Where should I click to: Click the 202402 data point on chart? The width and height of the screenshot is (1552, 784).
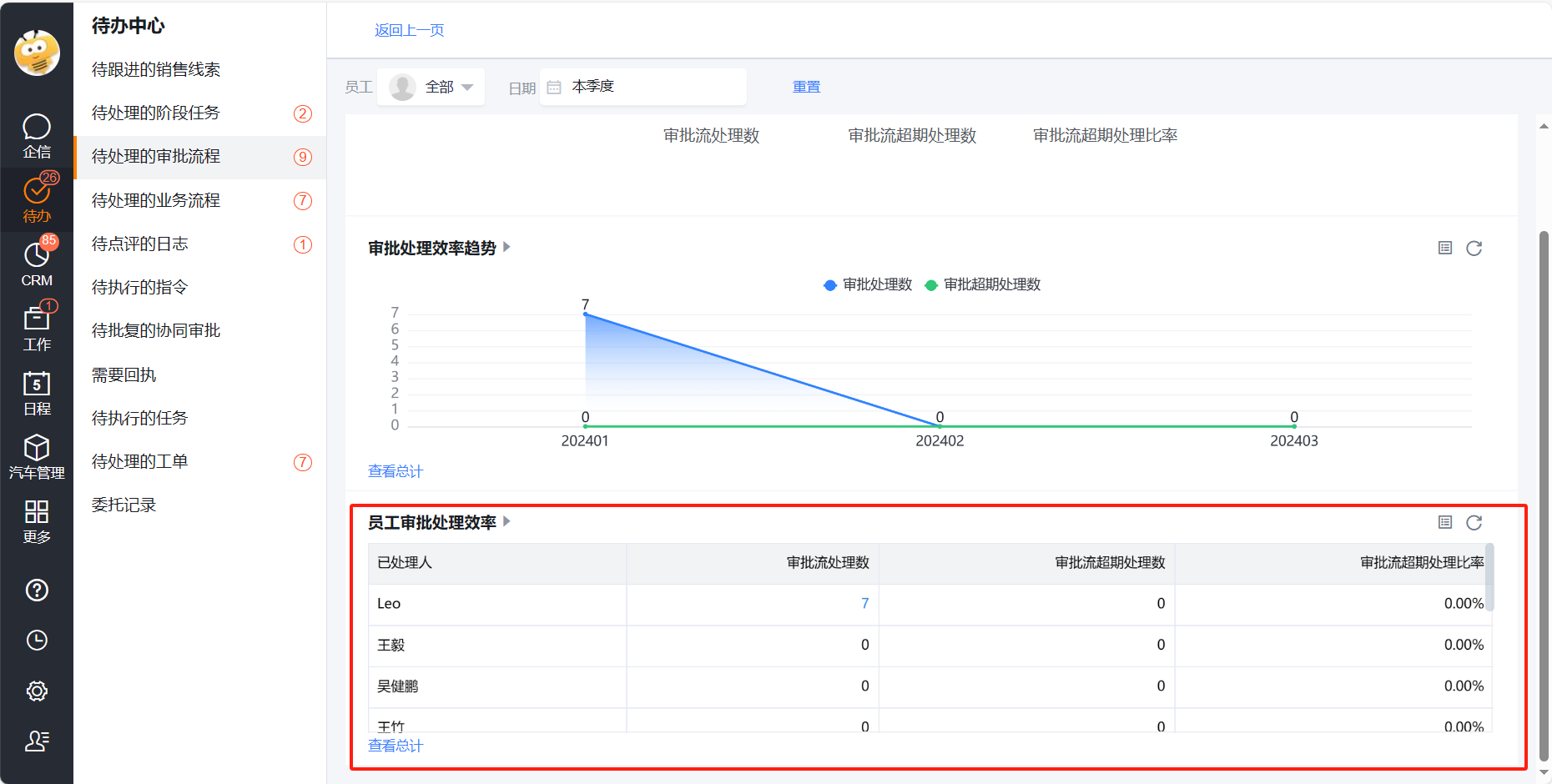[x=940, y=426]
